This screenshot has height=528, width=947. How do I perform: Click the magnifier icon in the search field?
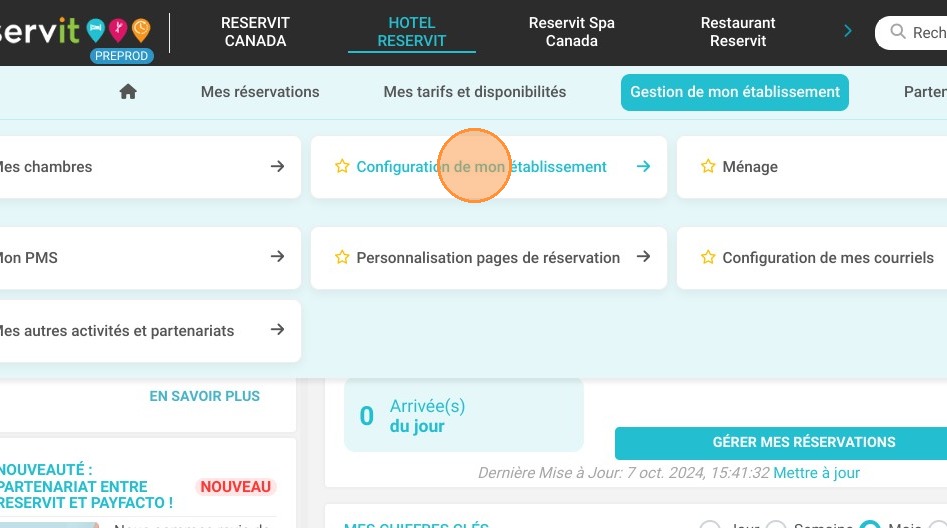896,33
